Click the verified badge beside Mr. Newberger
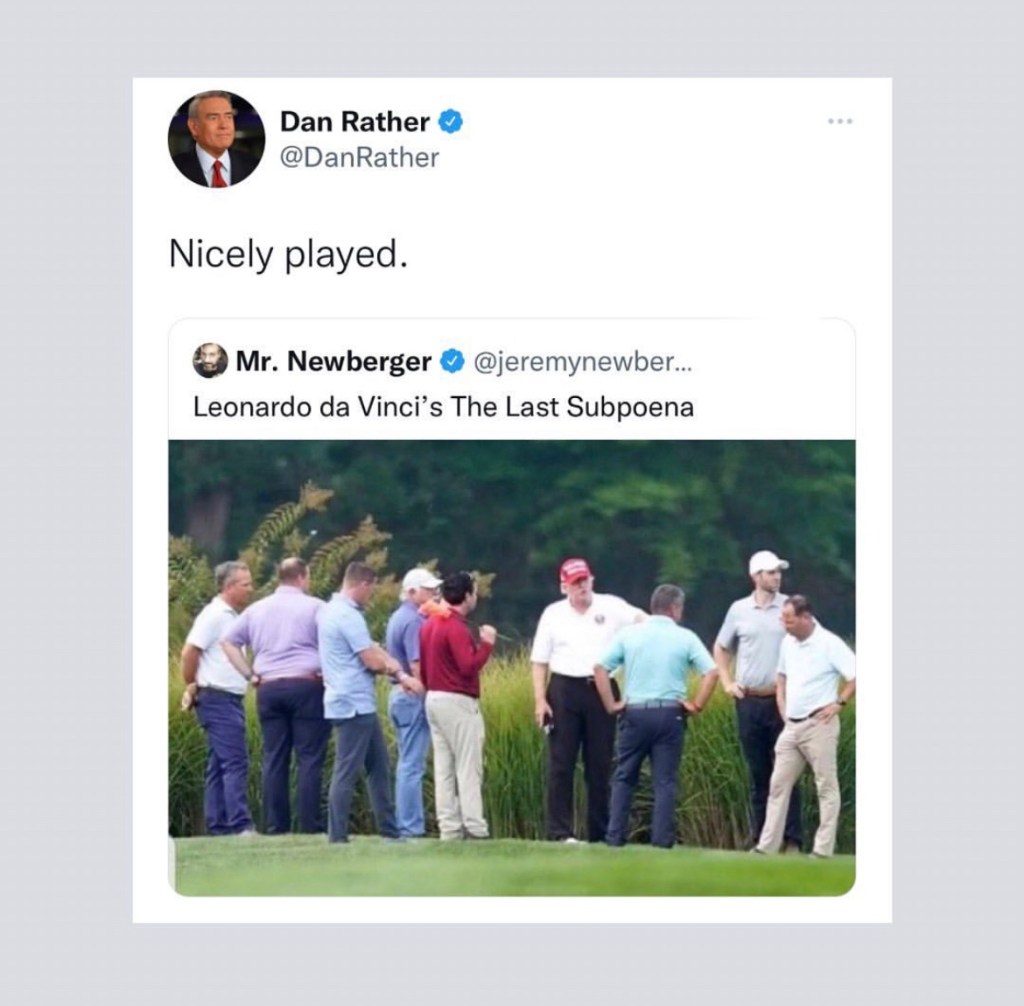The height and width of the screenshot is (1006, 1024). tap(452, 361)
